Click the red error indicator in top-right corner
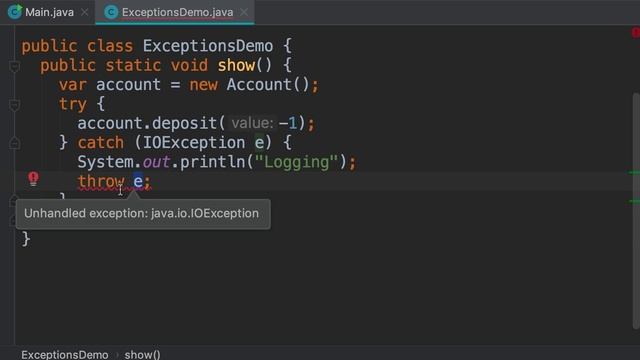This screenshot has width=640, height=360. pyautogui.click(x=636, y=33)
